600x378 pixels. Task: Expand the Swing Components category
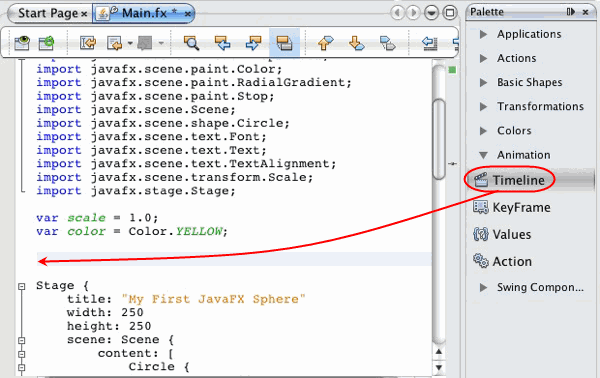tap(484, 287)
